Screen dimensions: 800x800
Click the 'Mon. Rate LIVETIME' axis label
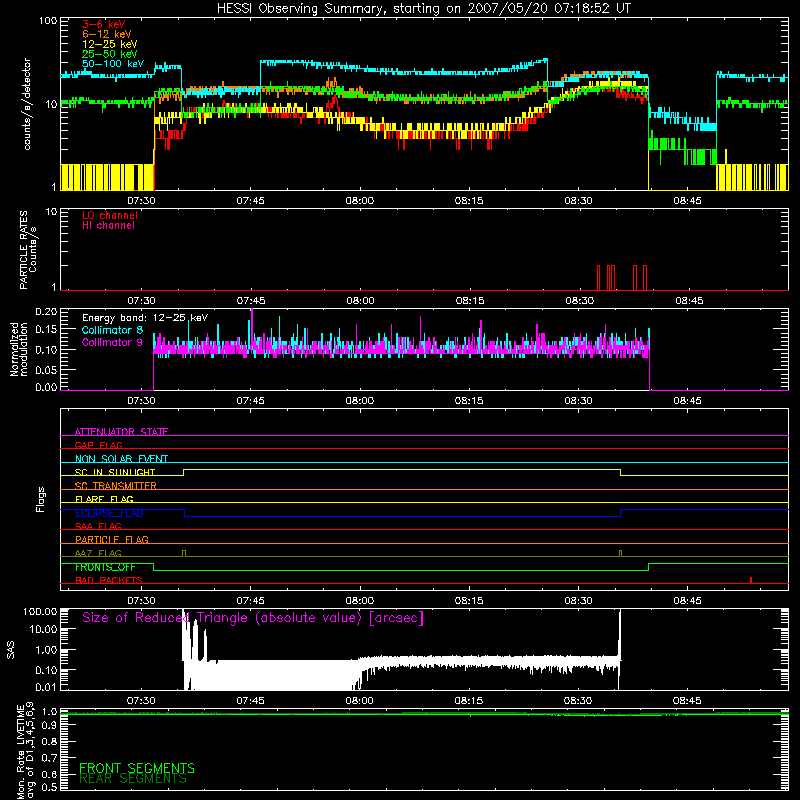point(20,751)
